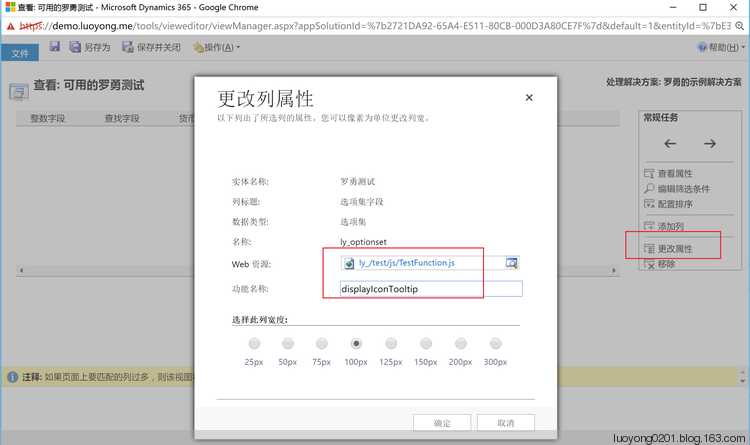Click the browser address bar URL
The height and width of the screenshot is (445, 750).
pyautogui.click(x=375, y=26)
